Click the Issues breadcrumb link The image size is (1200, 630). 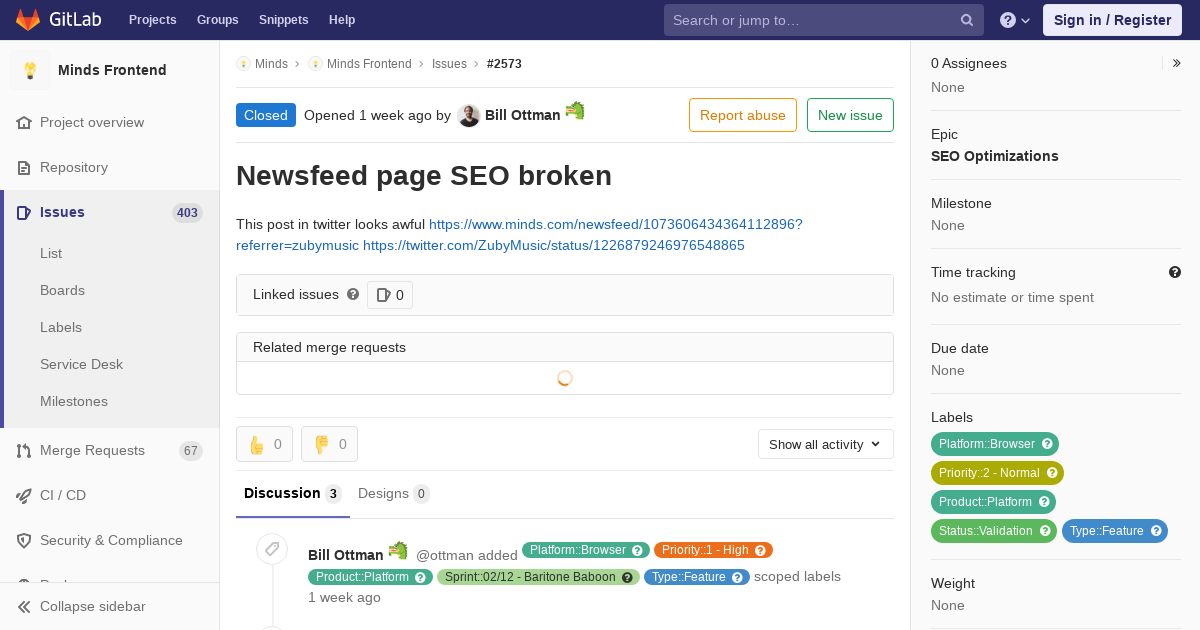pos(449,63)
